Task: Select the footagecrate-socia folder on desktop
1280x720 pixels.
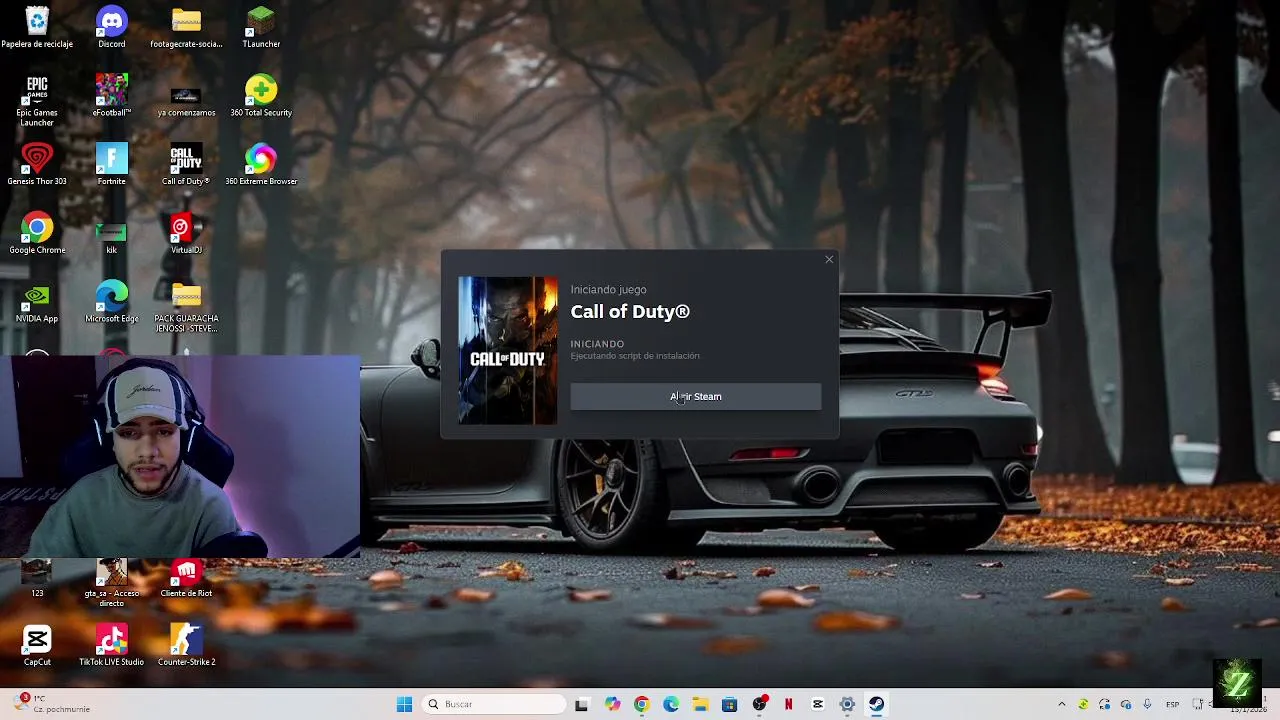Action: tap(186, 27)
